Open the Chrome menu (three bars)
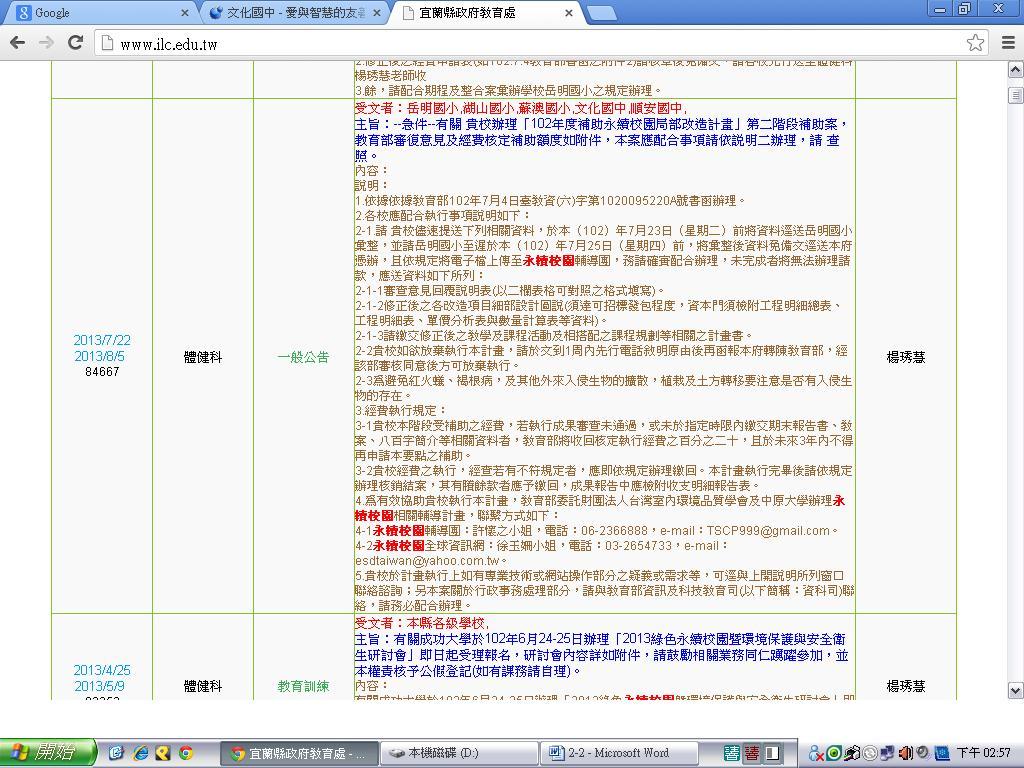The width and height of the screenshot is (1024, 768). click(x=1007, y=42)
